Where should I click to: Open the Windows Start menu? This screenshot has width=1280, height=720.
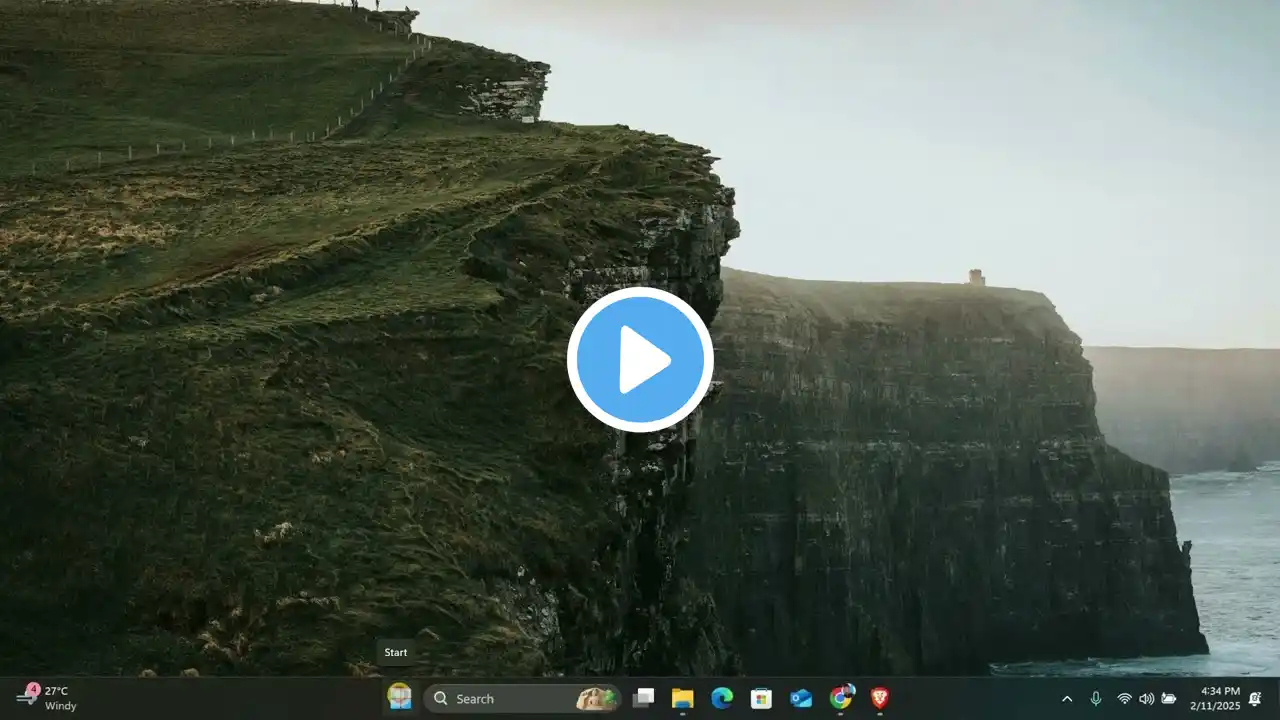pyautogui.click(x=400, y=697)
